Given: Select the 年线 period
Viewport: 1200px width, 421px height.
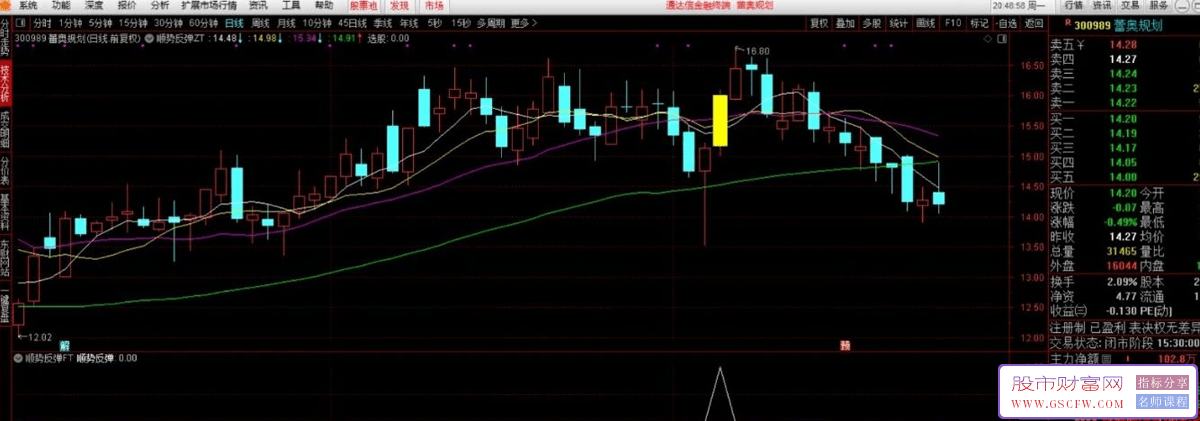Looking at the screenshot, I should coord(409,21).
